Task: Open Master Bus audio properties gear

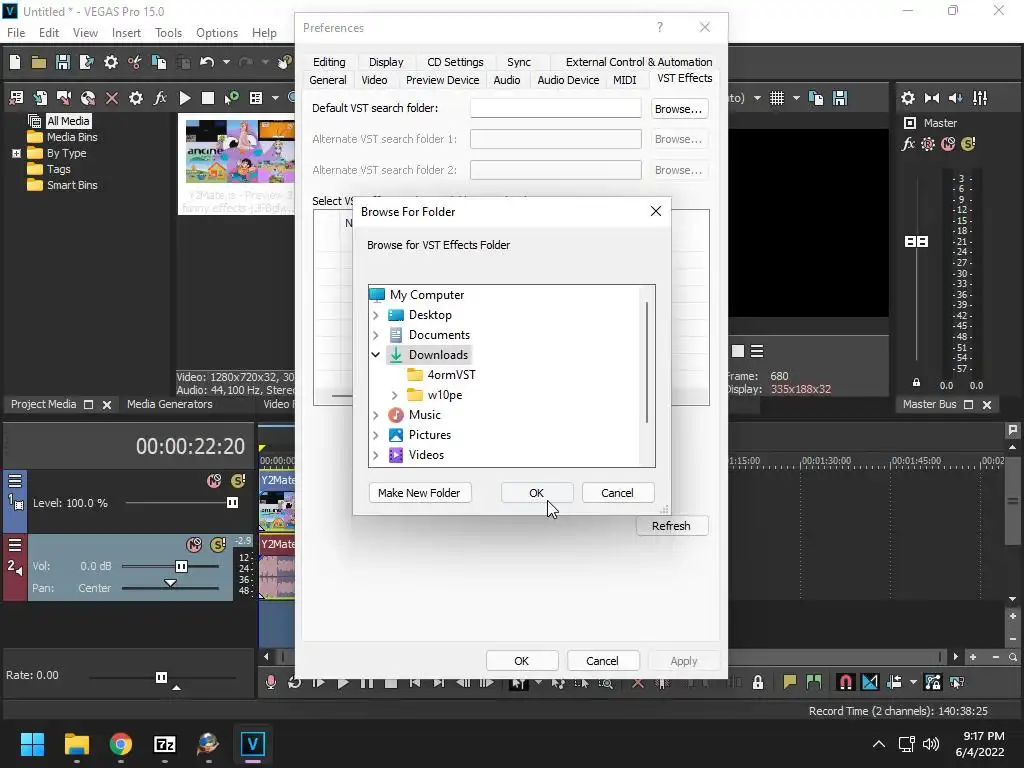Action: [908, 98]
